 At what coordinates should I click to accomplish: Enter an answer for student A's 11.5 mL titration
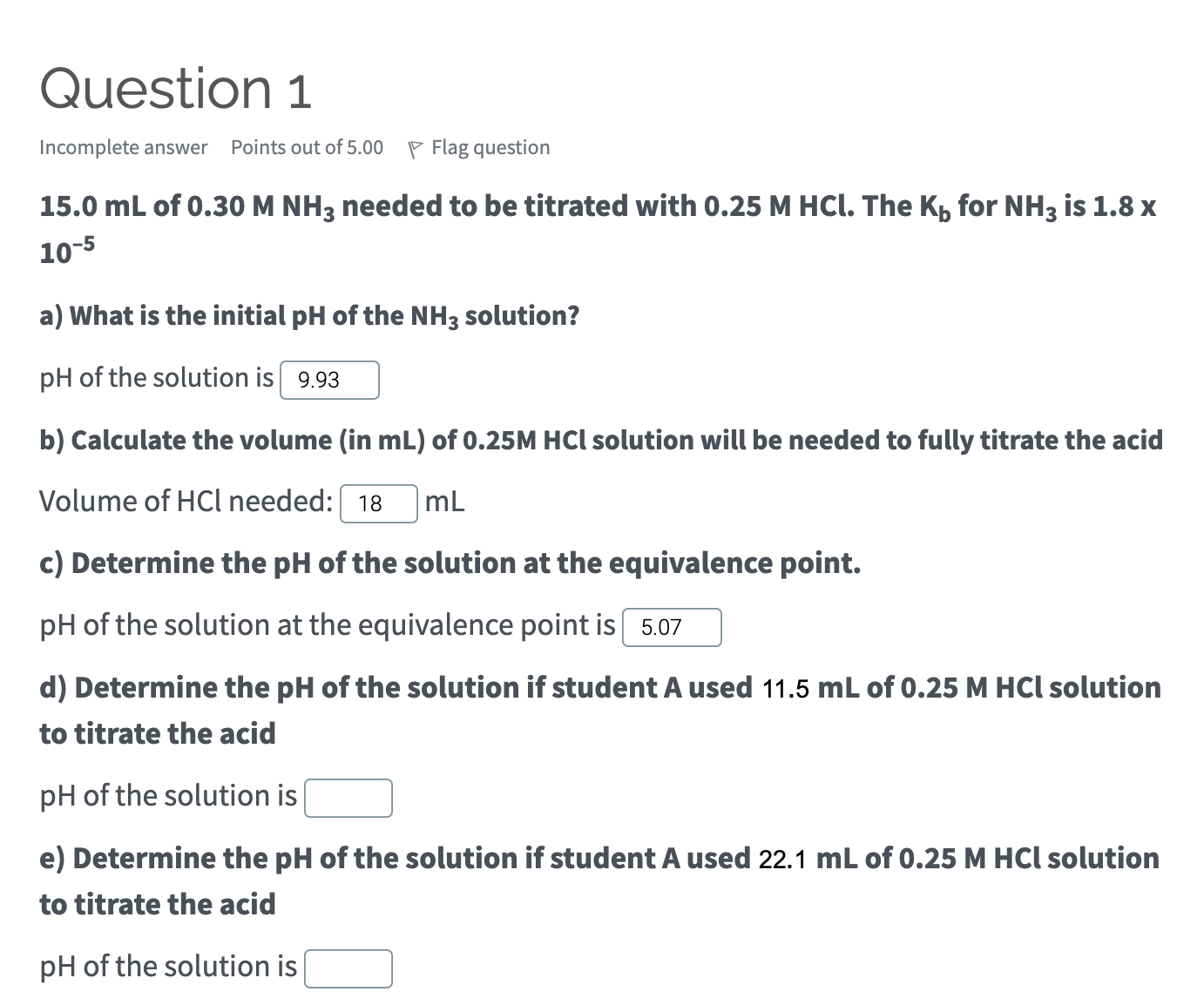348,798
